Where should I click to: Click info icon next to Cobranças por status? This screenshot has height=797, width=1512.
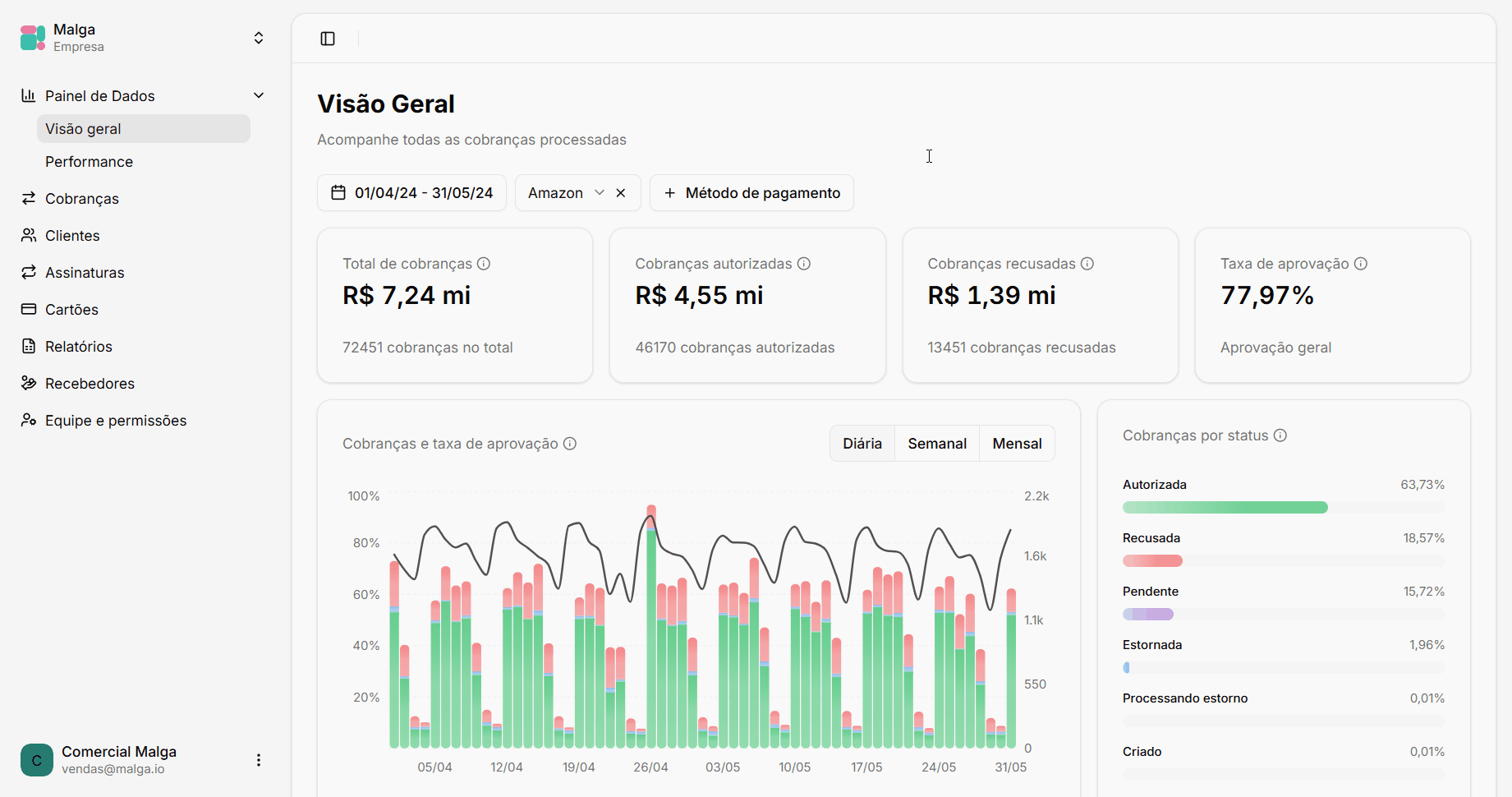tap(1280, 435)
